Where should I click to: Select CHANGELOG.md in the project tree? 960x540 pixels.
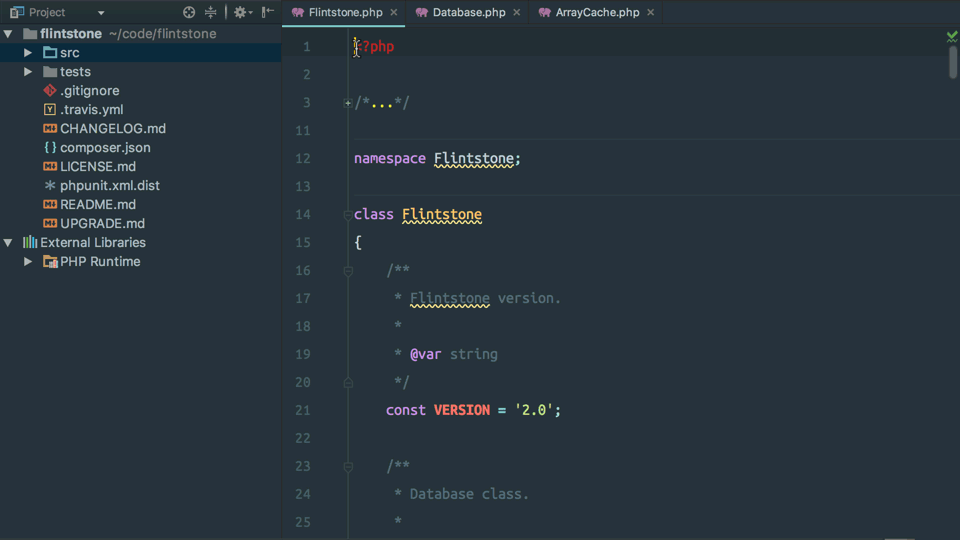pos(113,129)
